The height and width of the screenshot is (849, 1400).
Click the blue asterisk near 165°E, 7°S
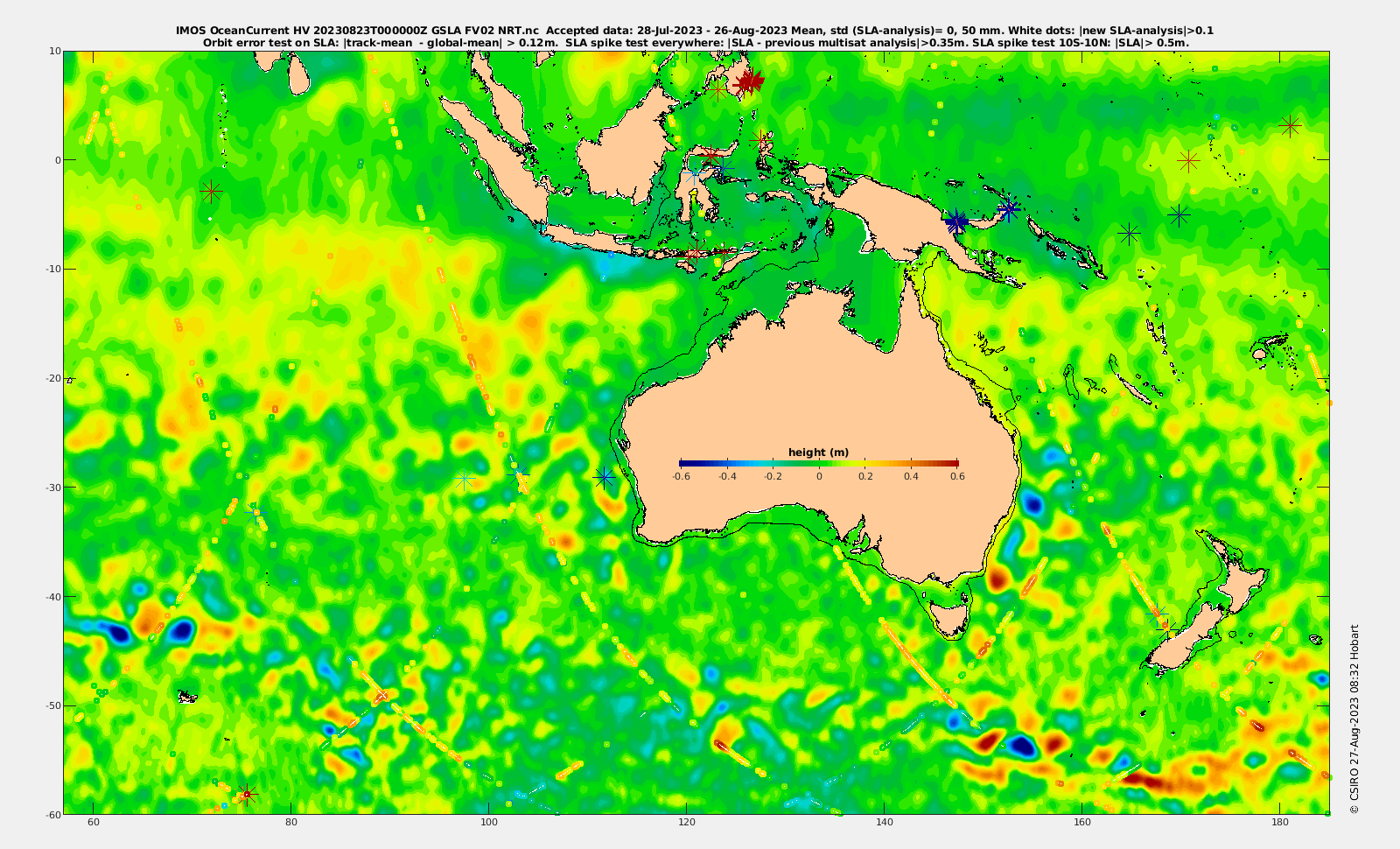point(1129,233)
